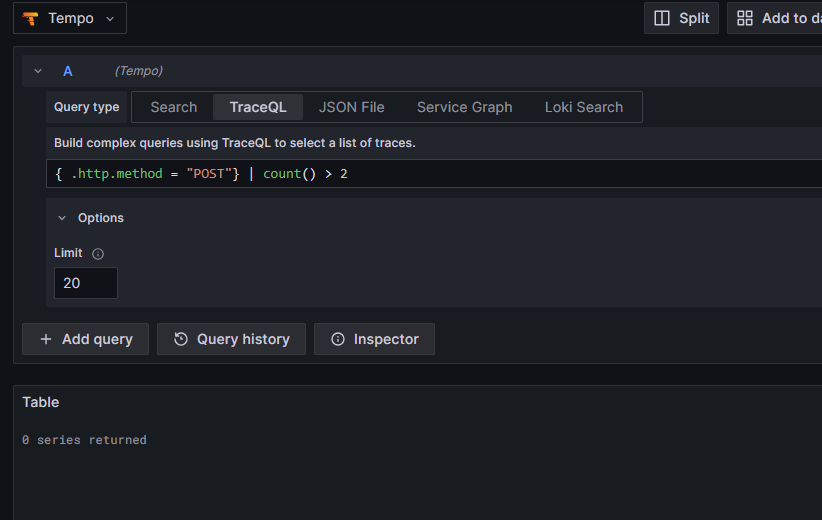822x520 pixels.
Task: Click into the TraceQL query editor
Action: point(434,174)
